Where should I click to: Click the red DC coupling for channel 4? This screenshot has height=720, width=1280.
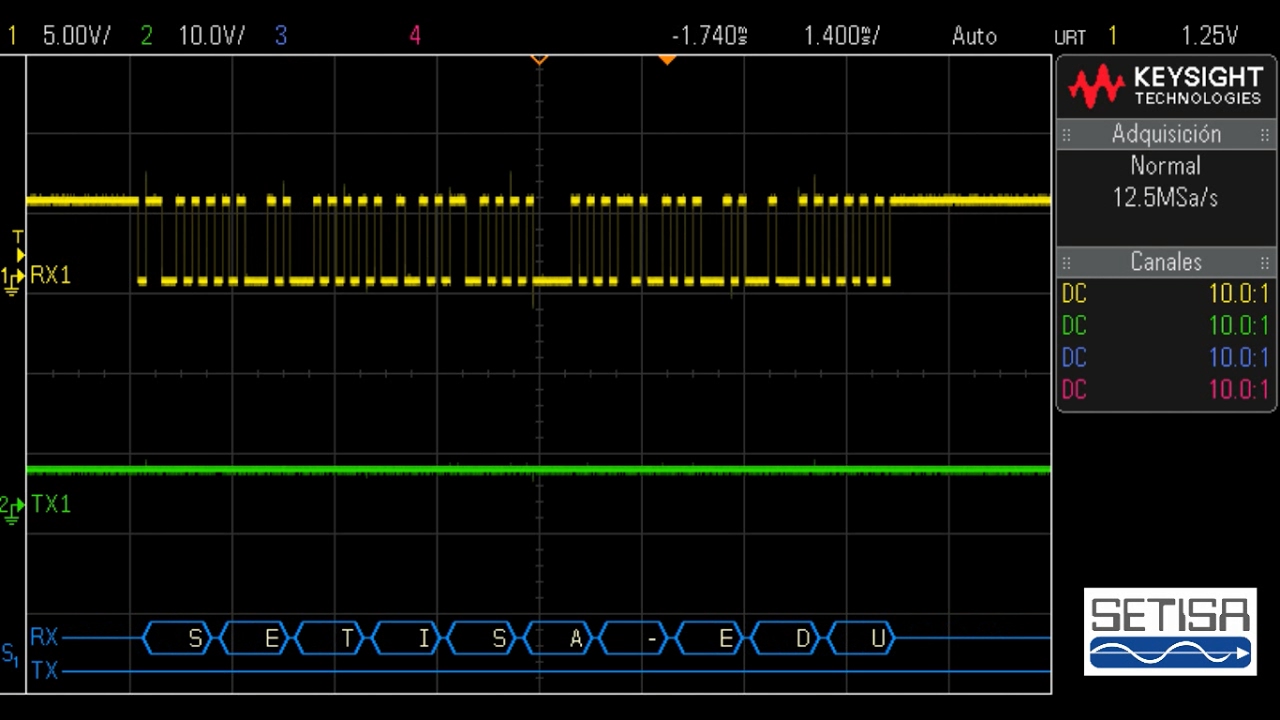coord(1074,390)
